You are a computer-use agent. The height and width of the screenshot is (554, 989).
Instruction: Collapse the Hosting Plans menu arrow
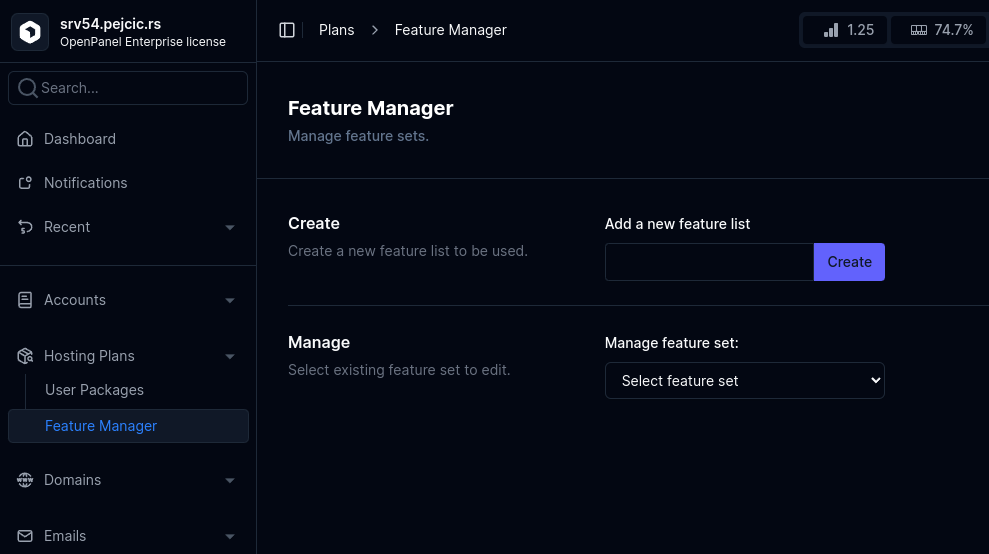230,357
